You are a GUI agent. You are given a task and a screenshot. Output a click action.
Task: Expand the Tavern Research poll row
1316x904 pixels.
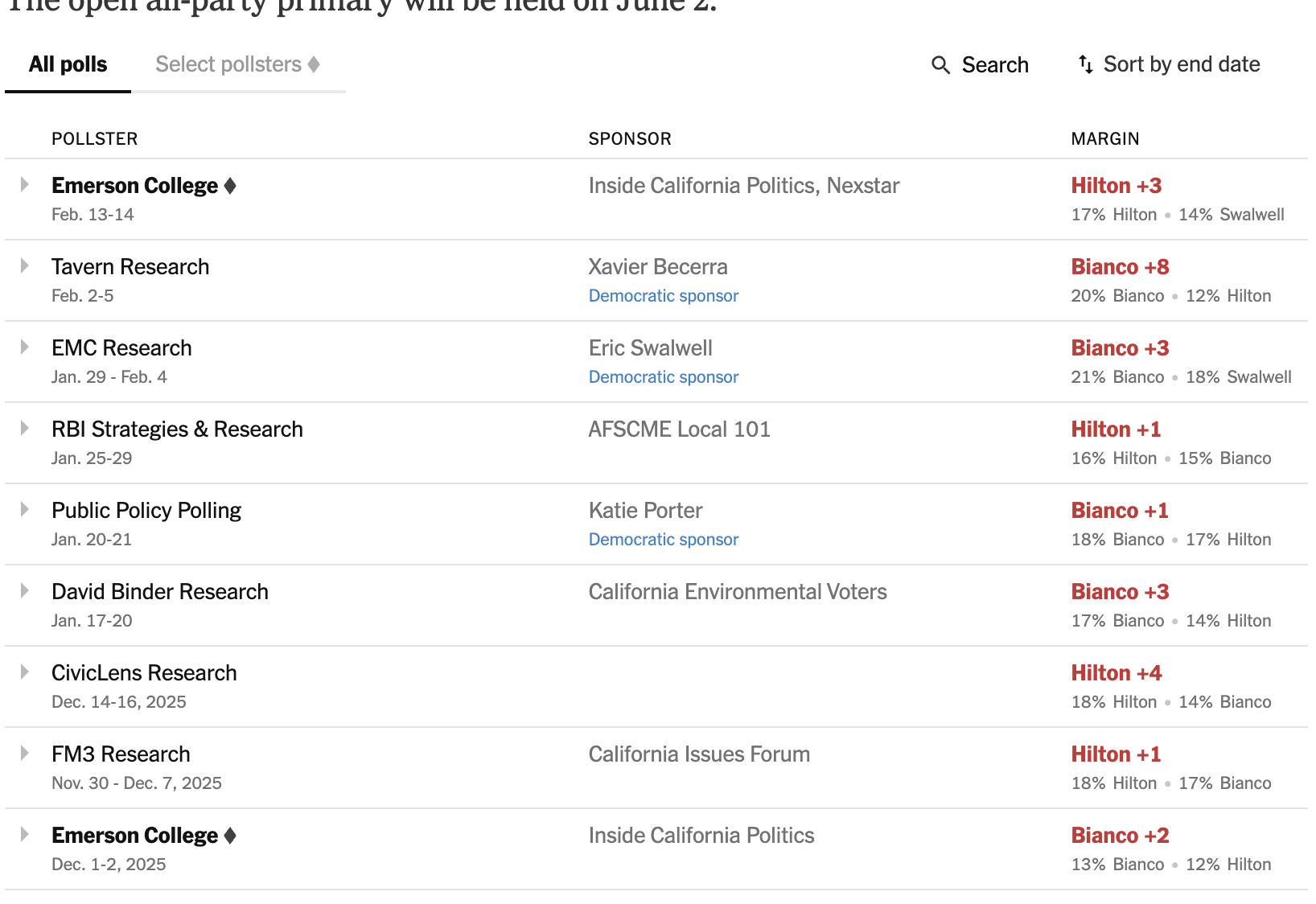tap(25, 266)
